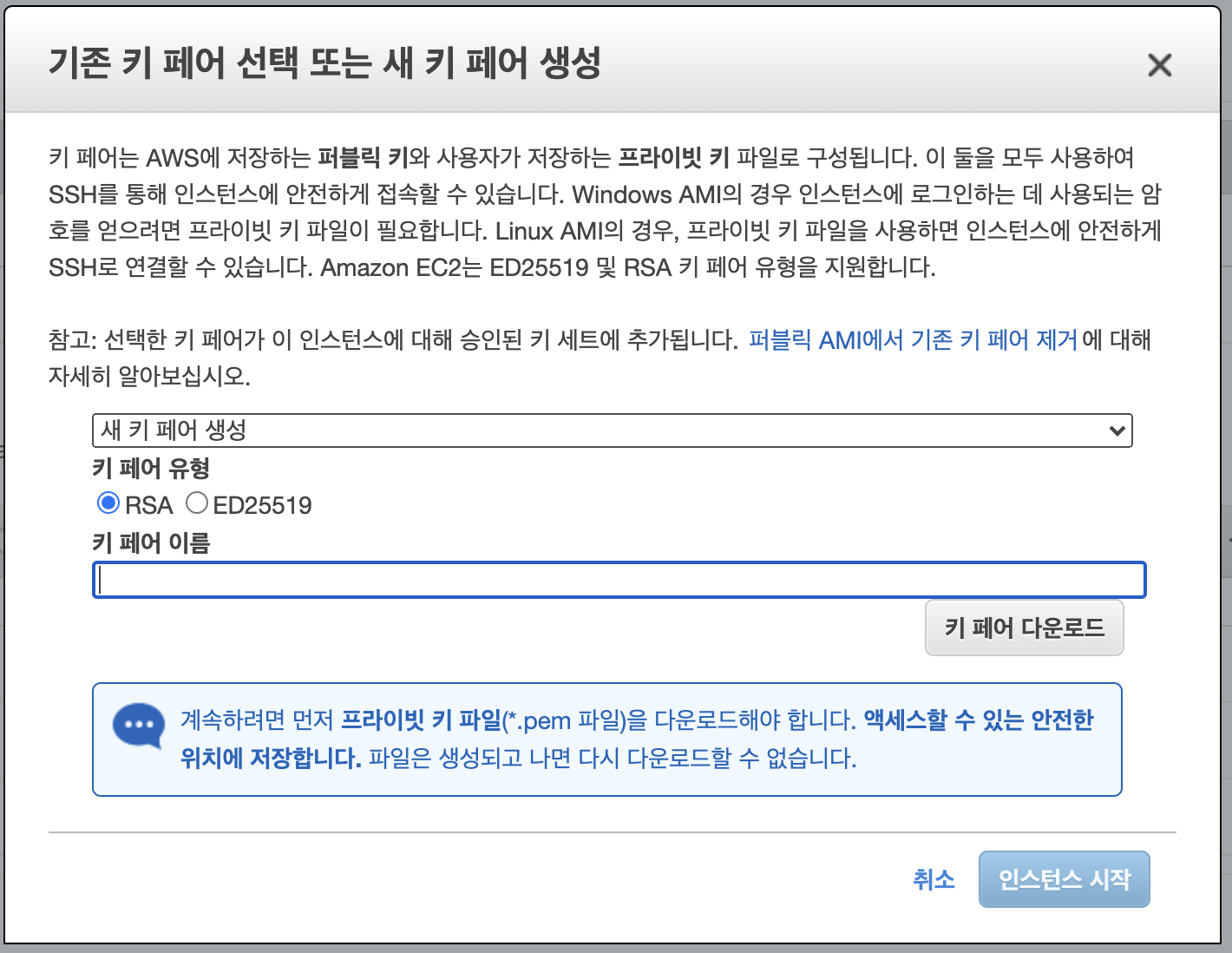The image size is (1232, 953).
Task: Click the 인스턴스 시작 button
Action: [x=1065, y=879]
